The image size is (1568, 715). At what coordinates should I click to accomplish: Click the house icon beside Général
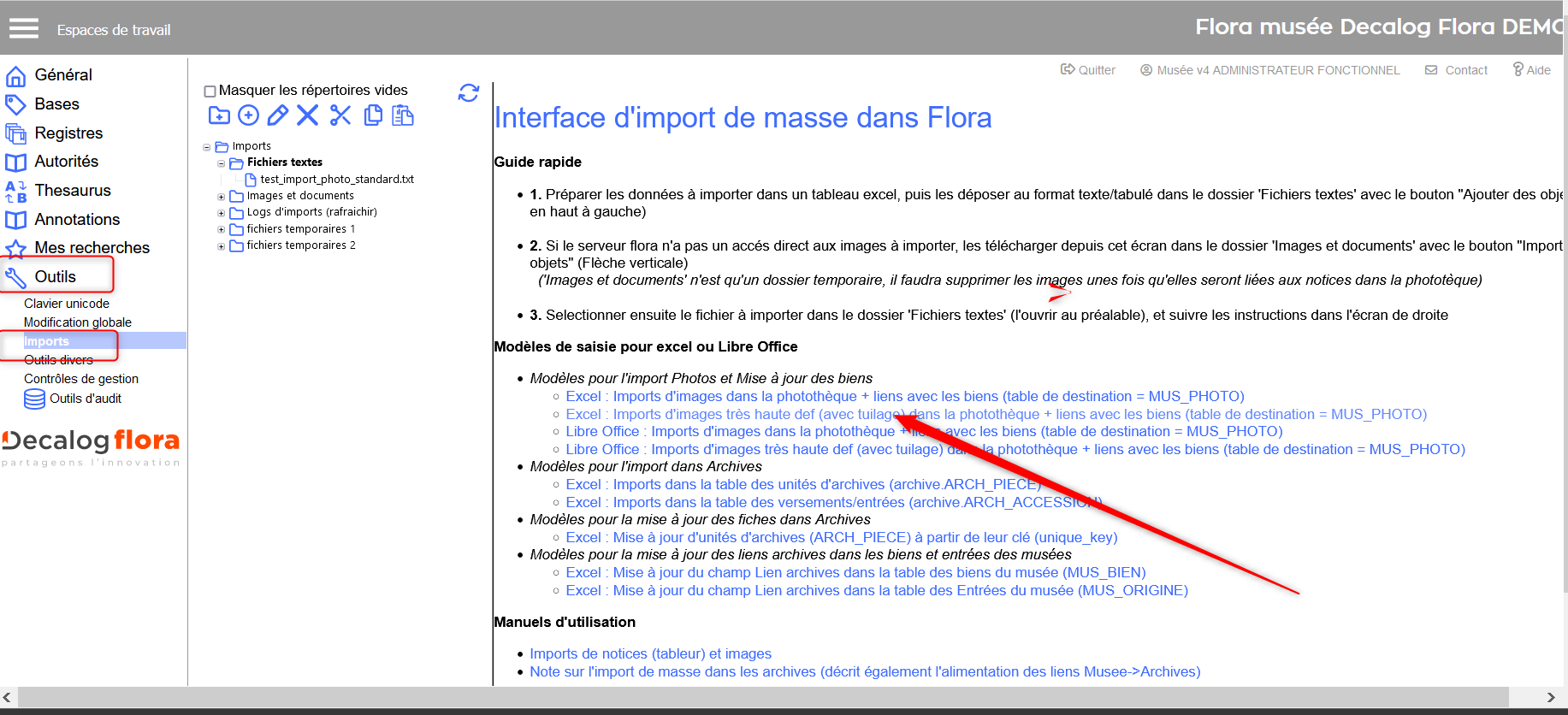coord(15,76)
